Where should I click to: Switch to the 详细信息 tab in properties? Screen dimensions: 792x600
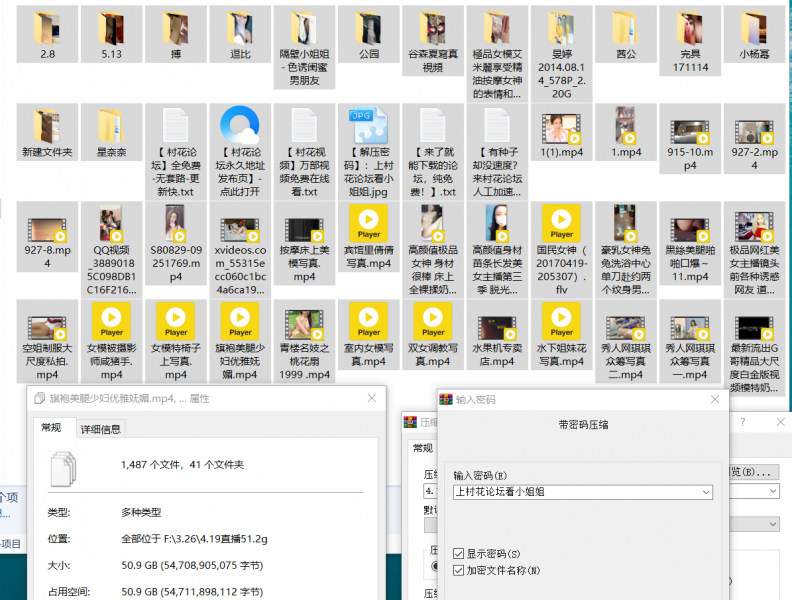[x=100, y=429]
